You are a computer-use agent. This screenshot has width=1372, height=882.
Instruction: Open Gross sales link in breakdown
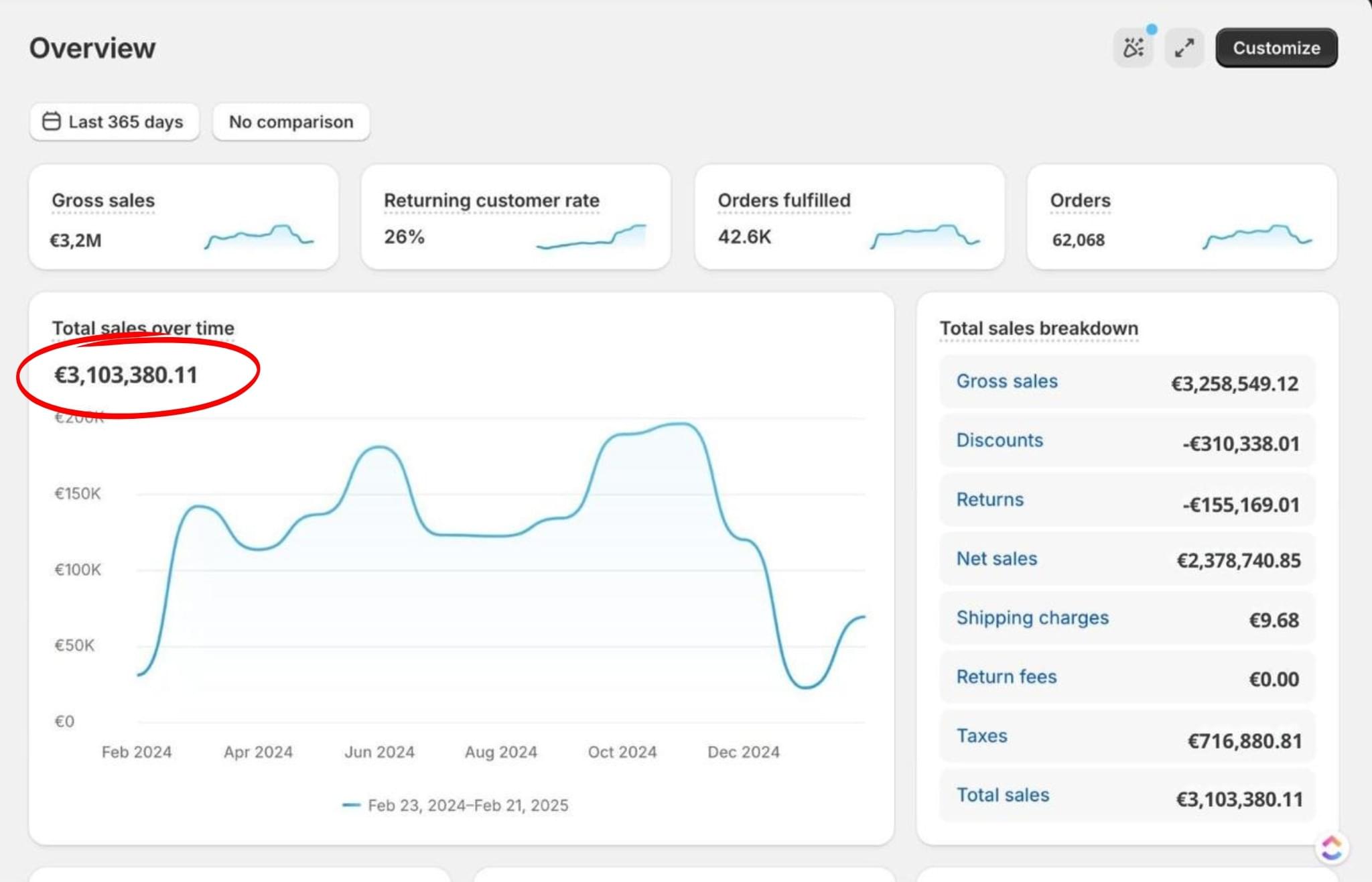point(1007,381)
